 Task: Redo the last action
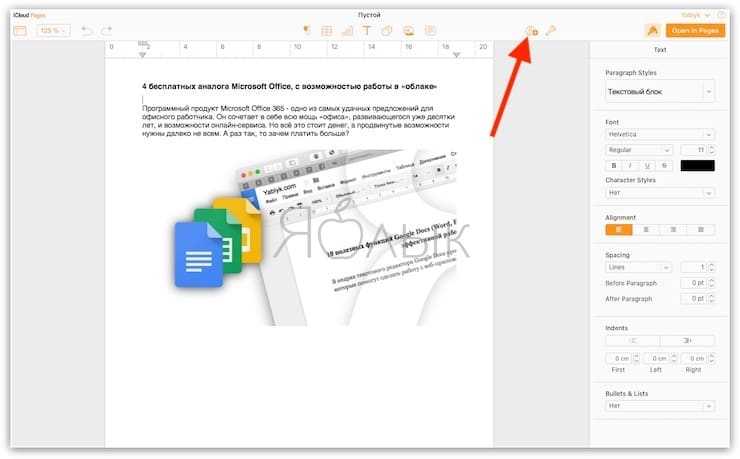(107, 31)
